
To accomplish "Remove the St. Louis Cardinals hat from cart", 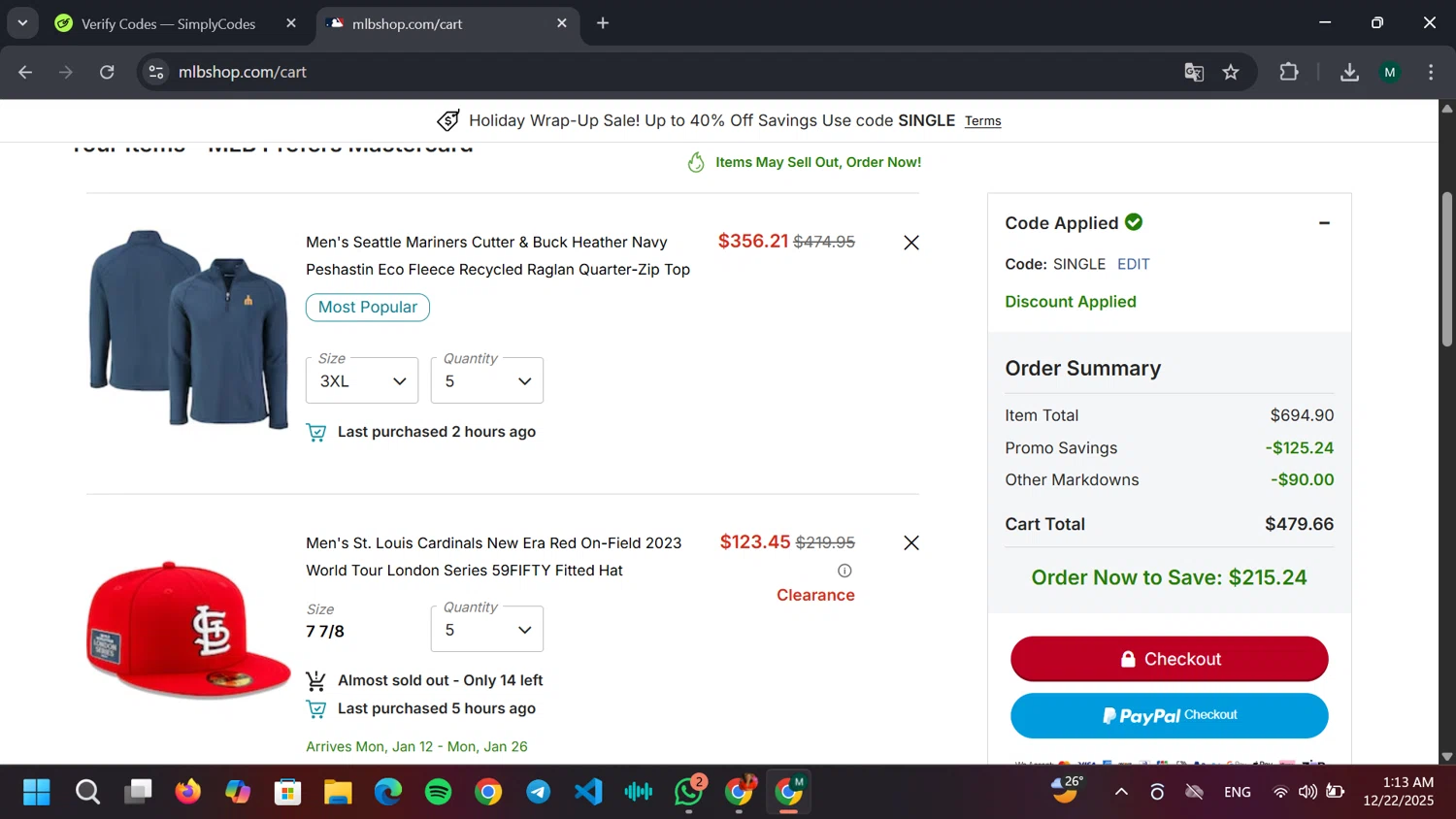I will (x=911, y=543).
